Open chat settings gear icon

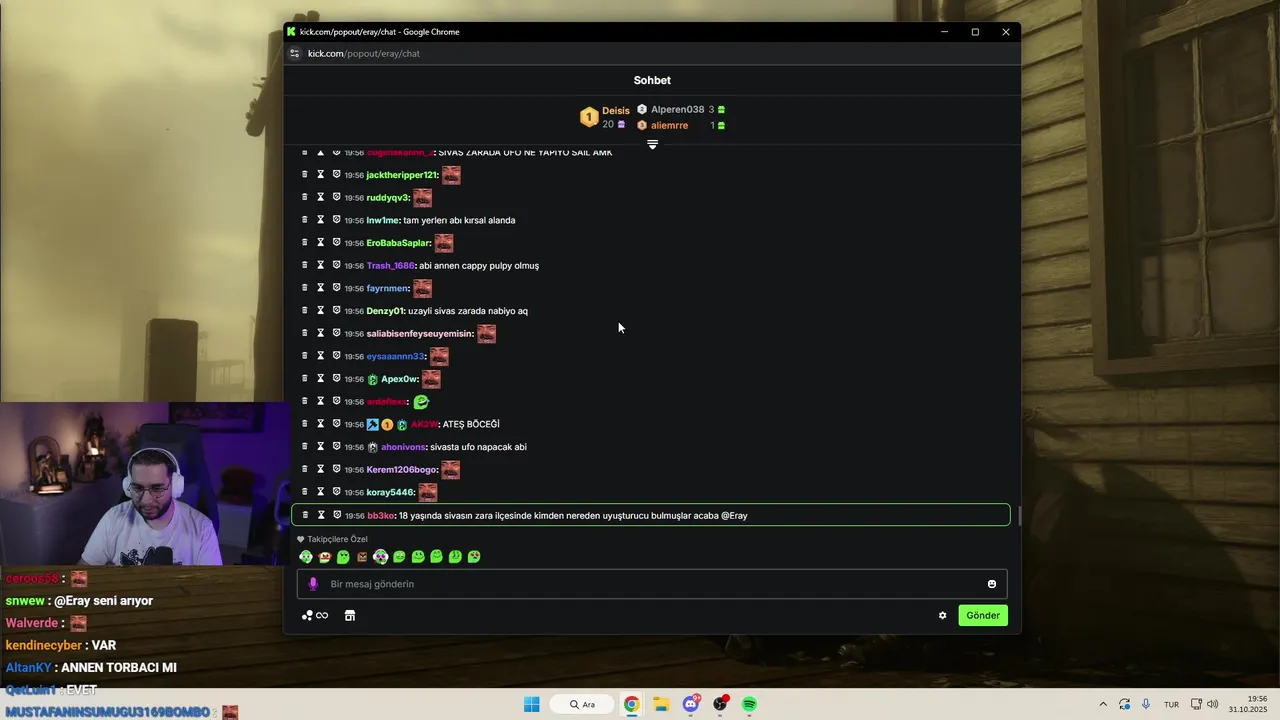pyautogui.click(x=942, y=616)
